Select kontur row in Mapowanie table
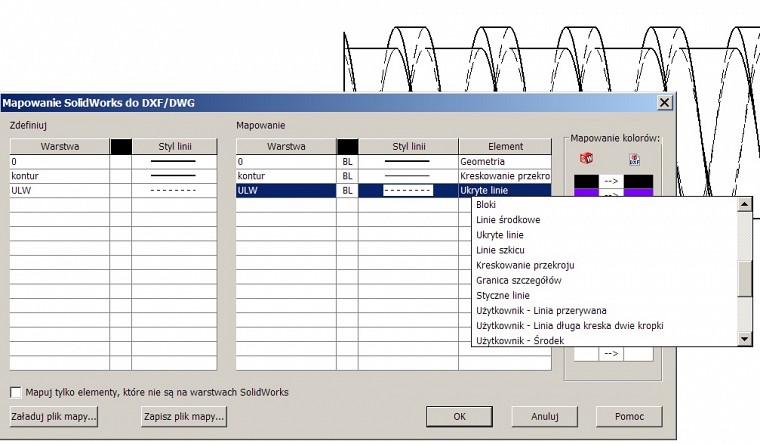This screenshot has height=444, width=760. [x=286, y=176]
